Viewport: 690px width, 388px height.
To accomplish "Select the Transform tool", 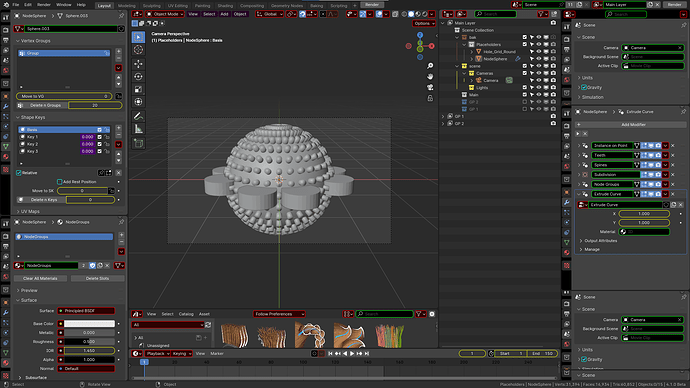I will (138, 102).
